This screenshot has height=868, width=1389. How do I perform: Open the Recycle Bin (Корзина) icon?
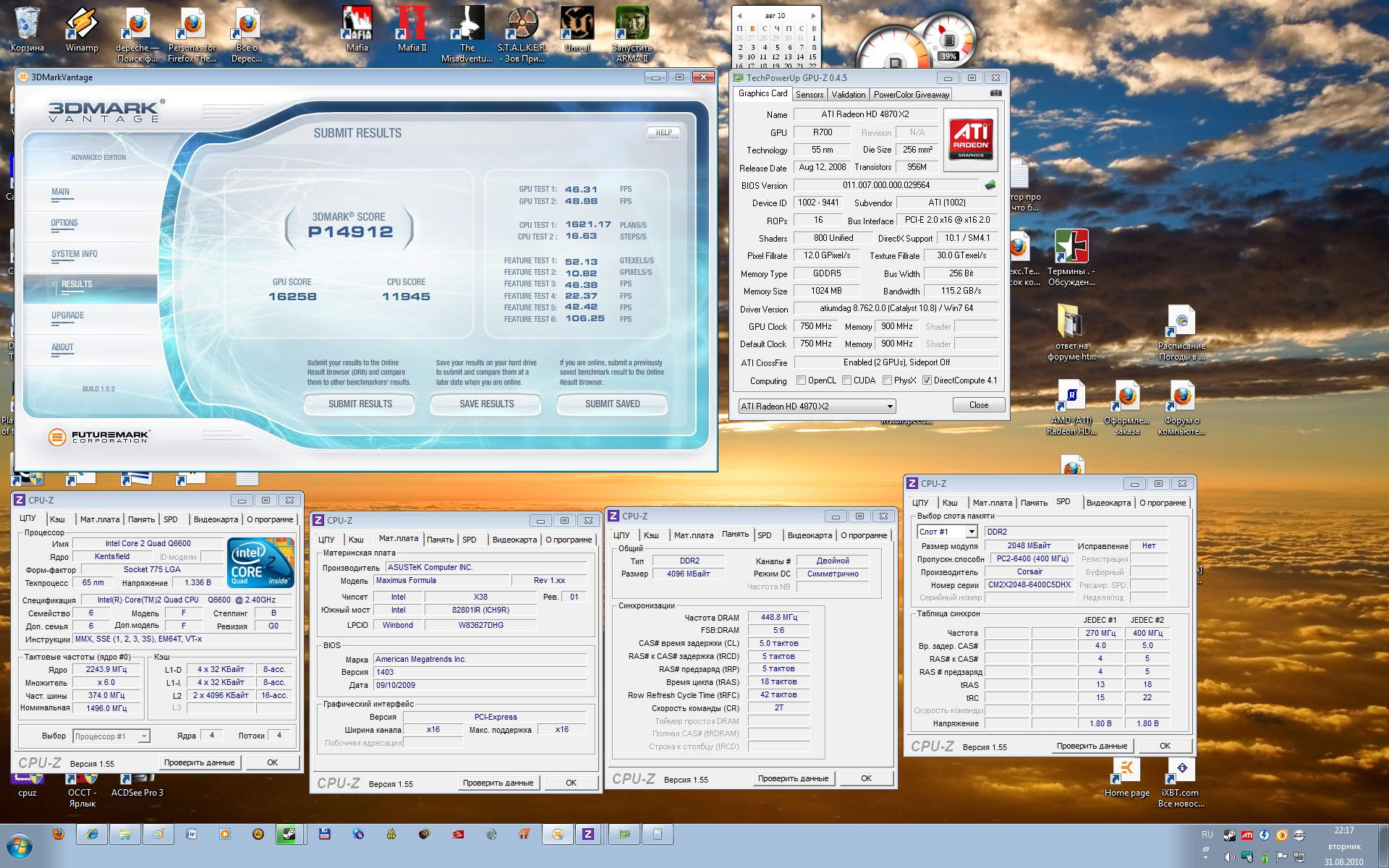coord(27,30)
